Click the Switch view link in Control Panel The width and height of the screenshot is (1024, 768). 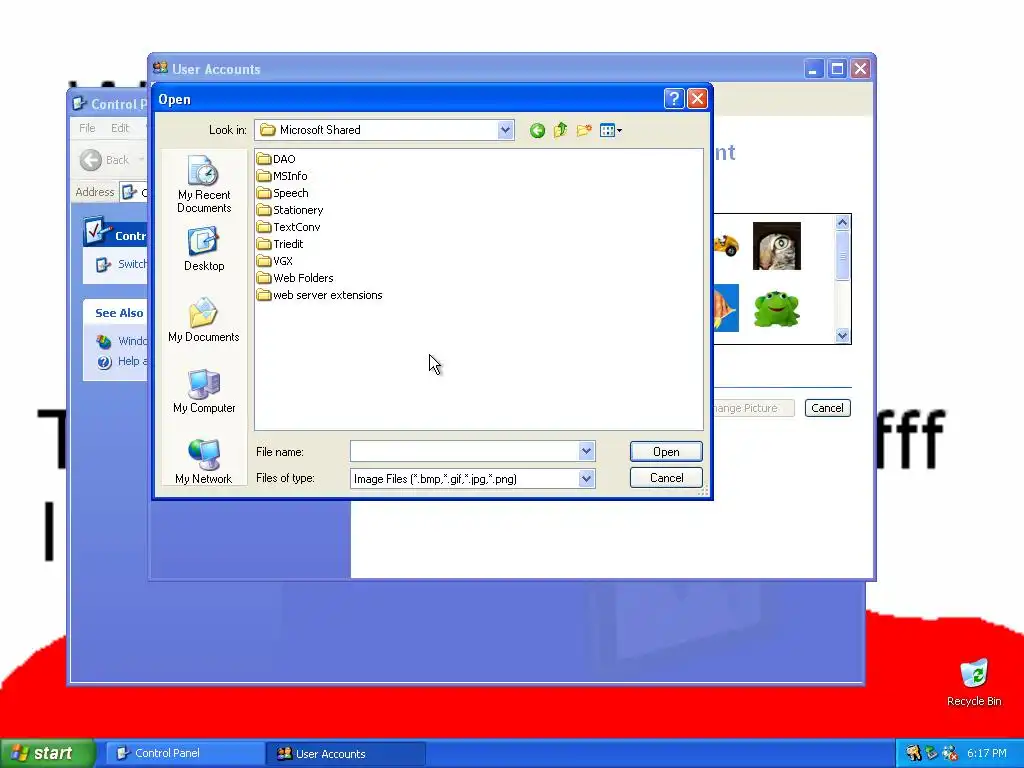coord(123,264)
